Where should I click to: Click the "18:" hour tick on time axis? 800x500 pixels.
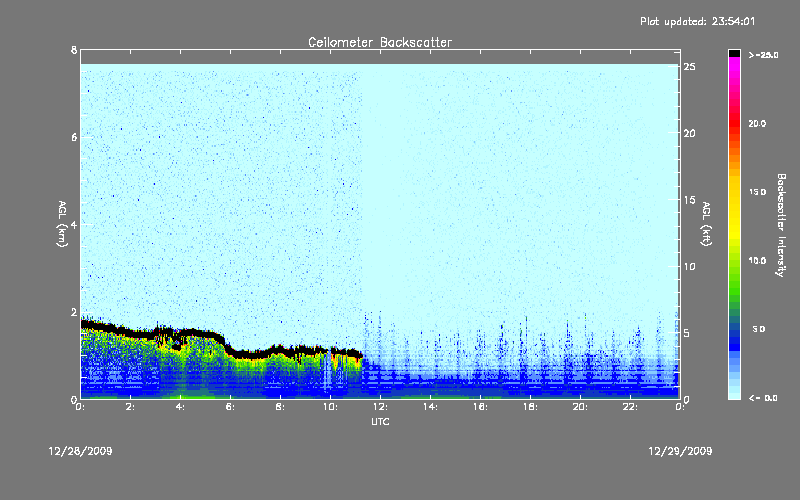(x=531, y=407)
